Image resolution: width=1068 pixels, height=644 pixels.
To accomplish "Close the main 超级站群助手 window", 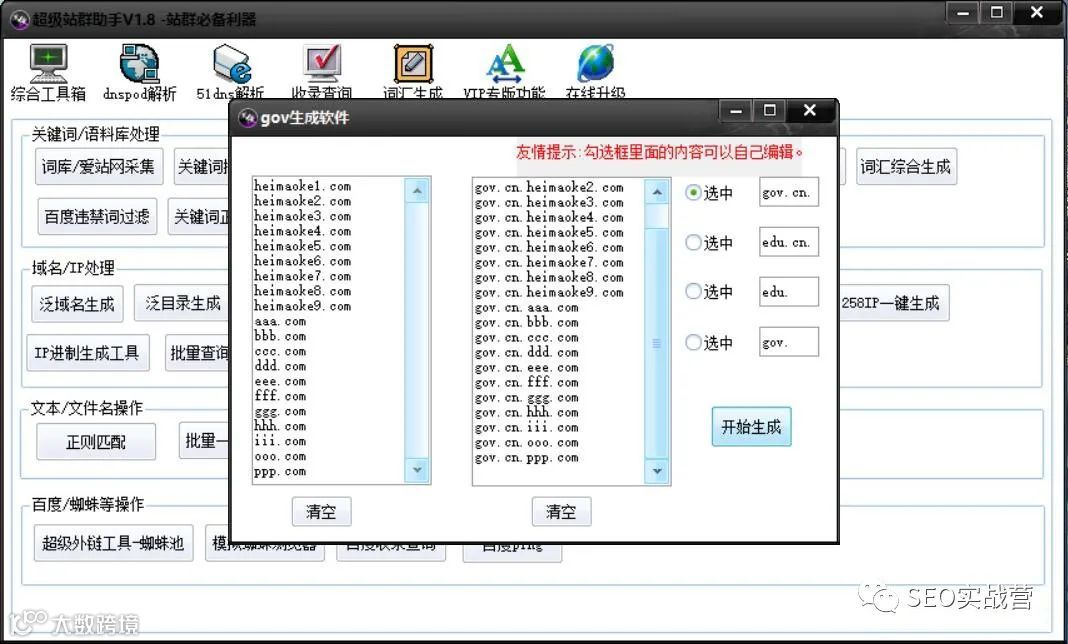I will coord(1037,13).
